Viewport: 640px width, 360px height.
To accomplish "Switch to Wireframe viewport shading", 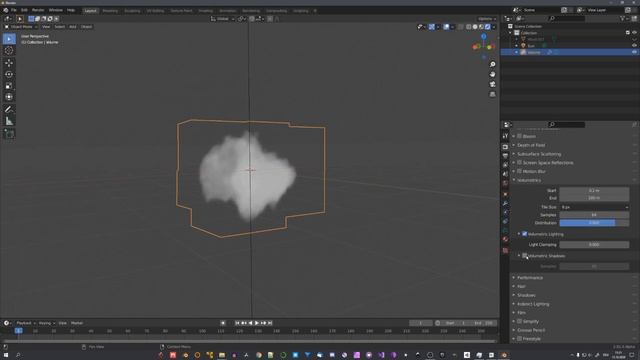I will coord(469,27).
